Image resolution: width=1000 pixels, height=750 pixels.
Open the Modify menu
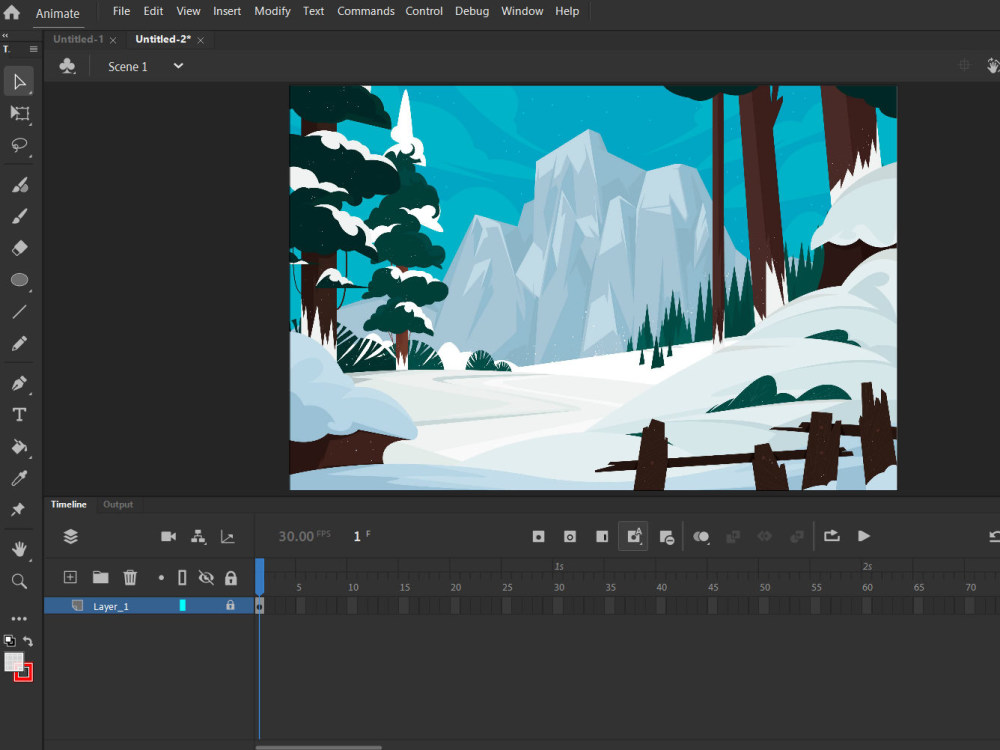272,11
